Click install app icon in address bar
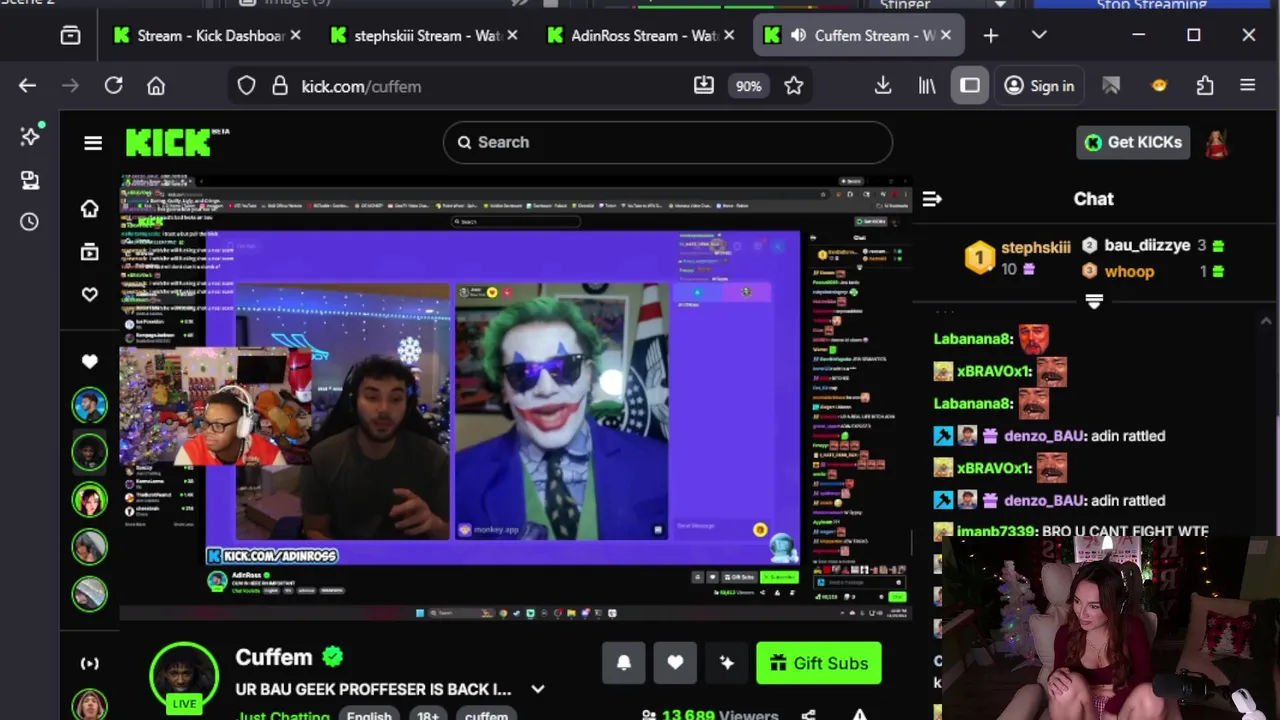This screenshot has height=720, width=1280. pos(704,86)
